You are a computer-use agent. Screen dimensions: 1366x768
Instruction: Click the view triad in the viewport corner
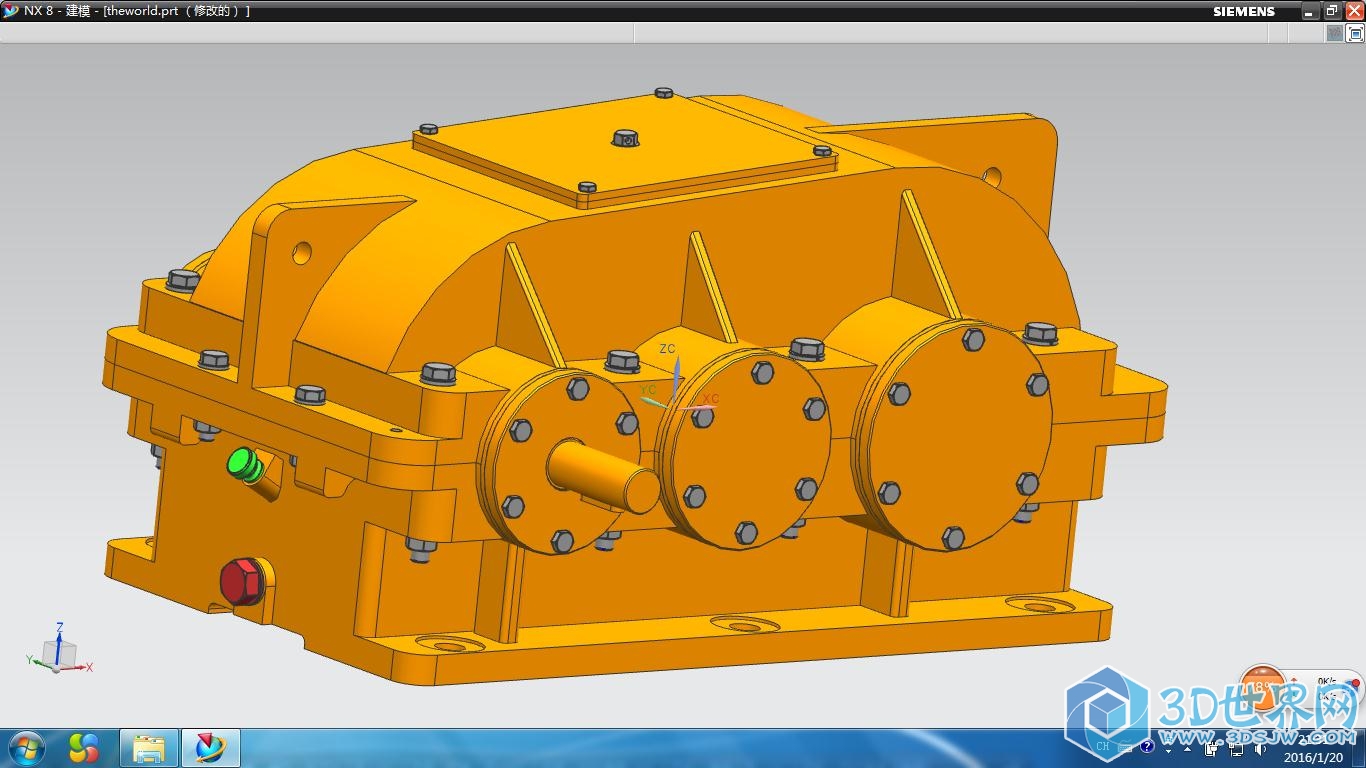[59, 649]
